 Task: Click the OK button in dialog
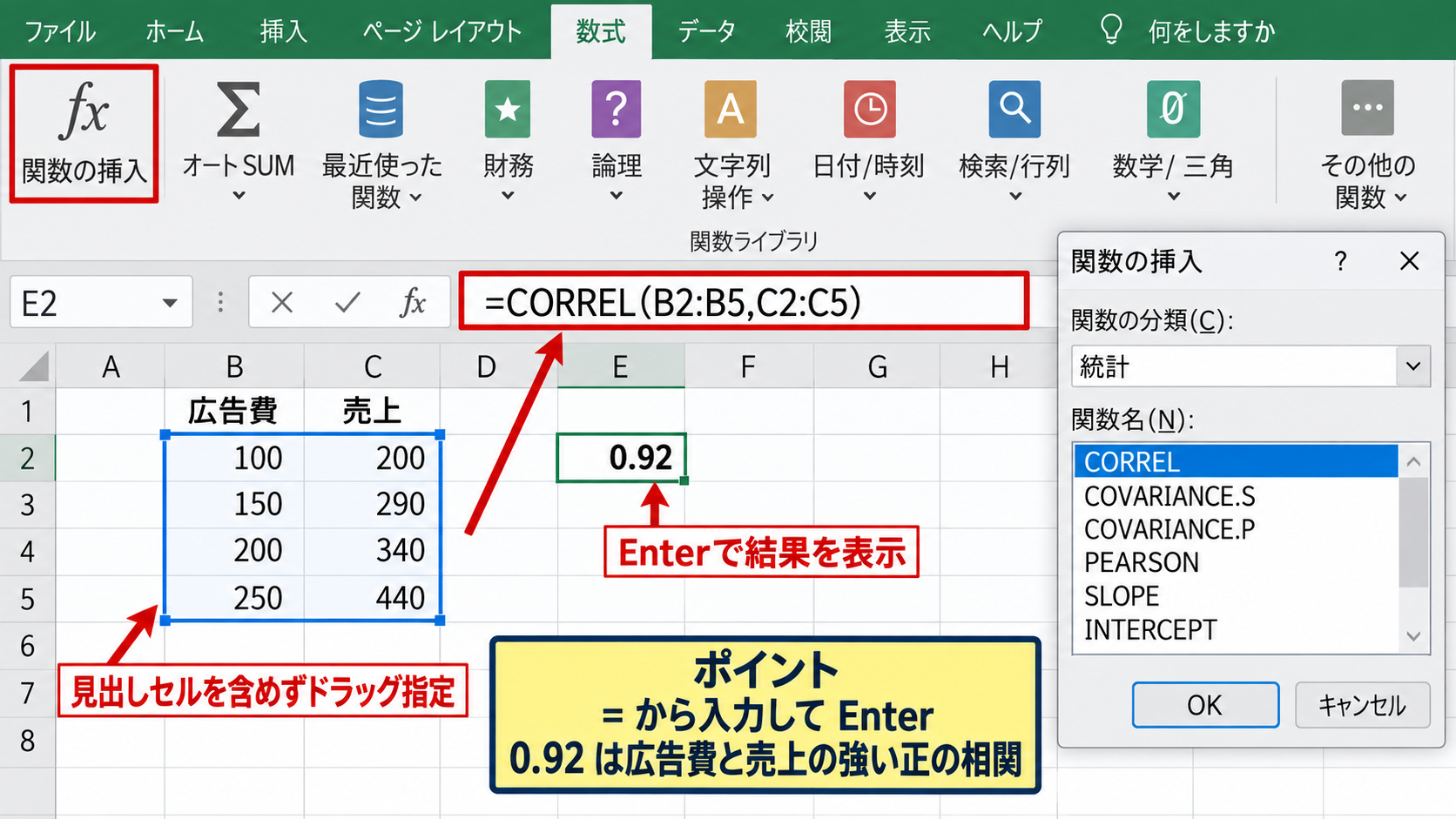click(x=1205, y=705)
